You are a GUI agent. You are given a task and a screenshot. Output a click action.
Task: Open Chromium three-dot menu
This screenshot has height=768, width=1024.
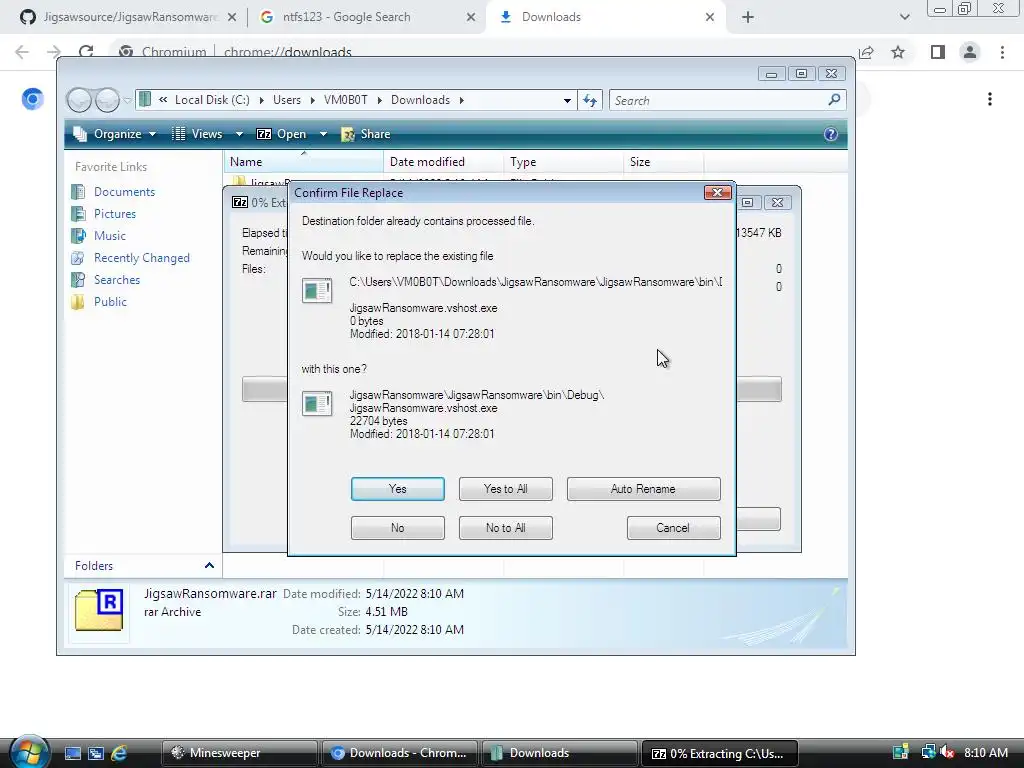pyautogui.click(x=1002, y=52)
